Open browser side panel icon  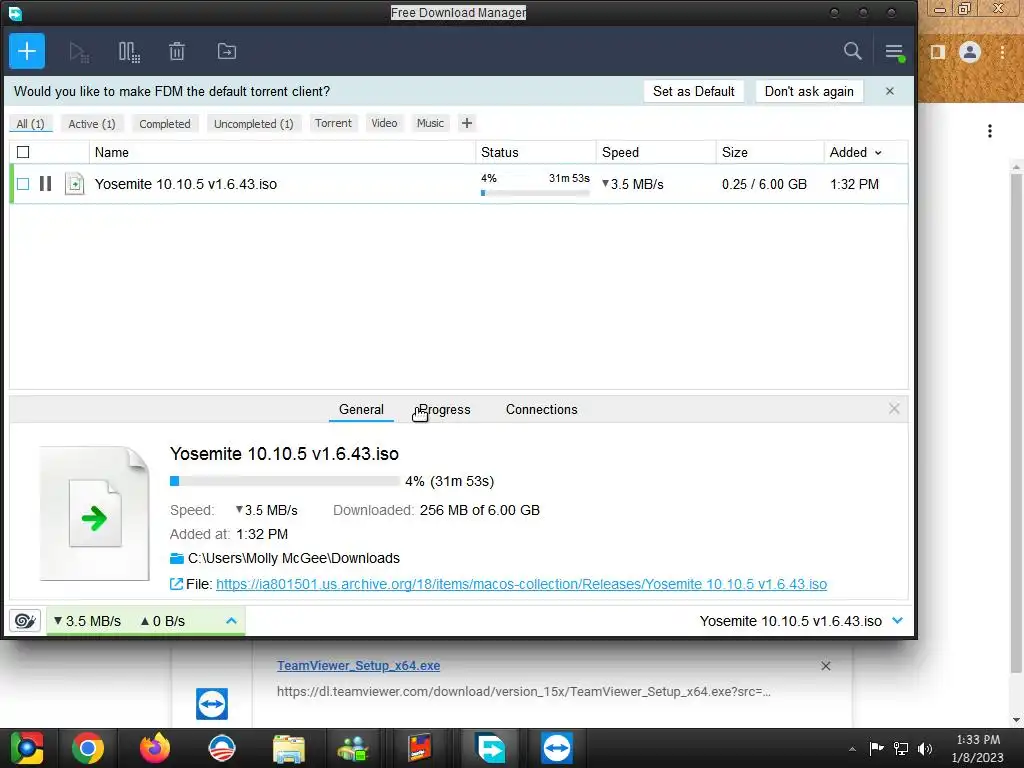click(x=938, y=52)
